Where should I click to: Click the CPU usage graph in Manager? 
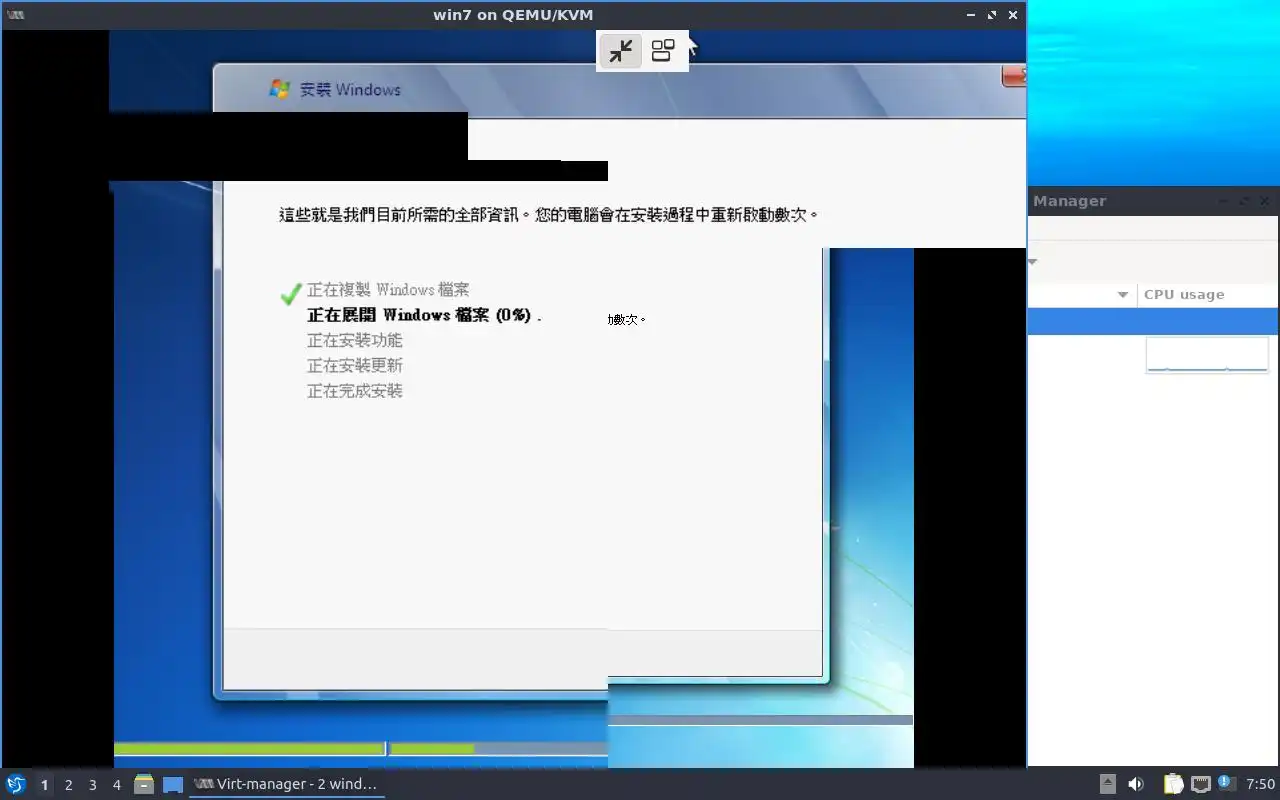(x=1207, y=355)
